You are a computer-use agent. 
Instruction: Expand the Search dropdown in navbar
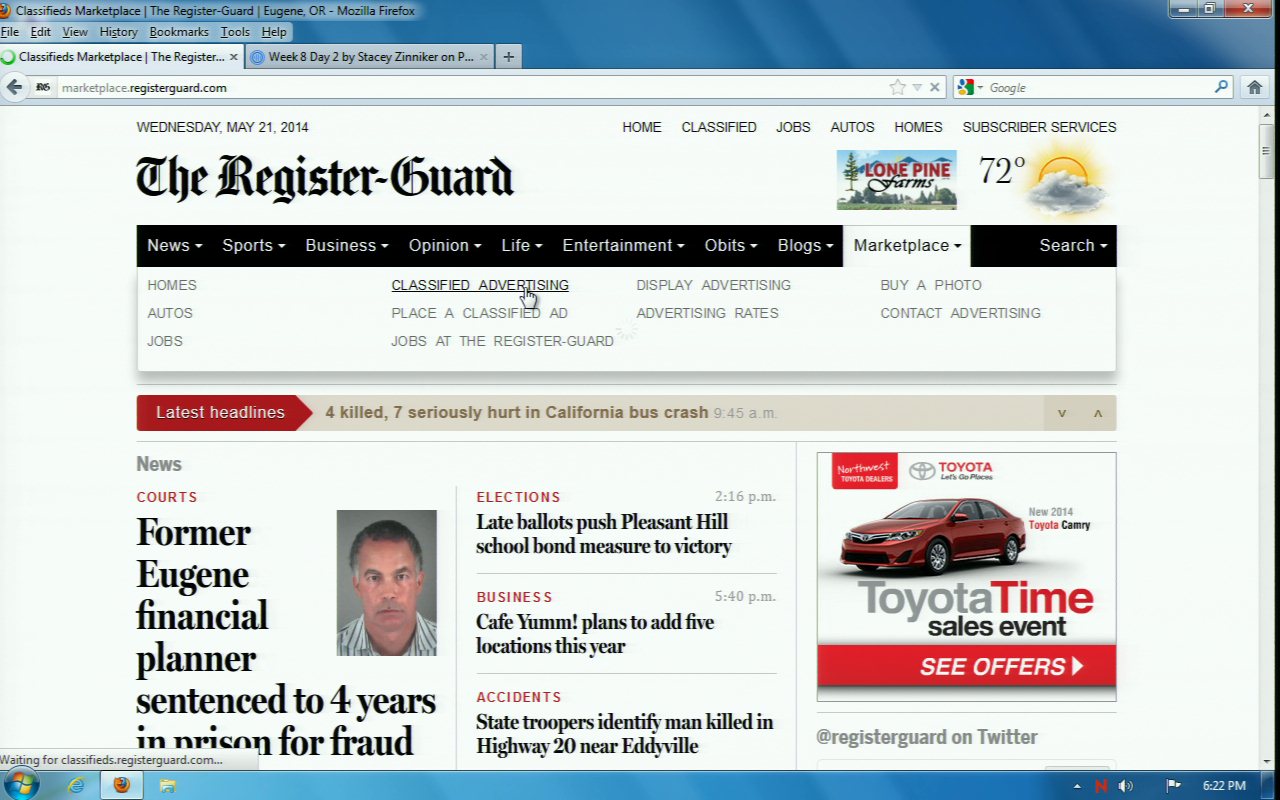tap(1072, 245)
